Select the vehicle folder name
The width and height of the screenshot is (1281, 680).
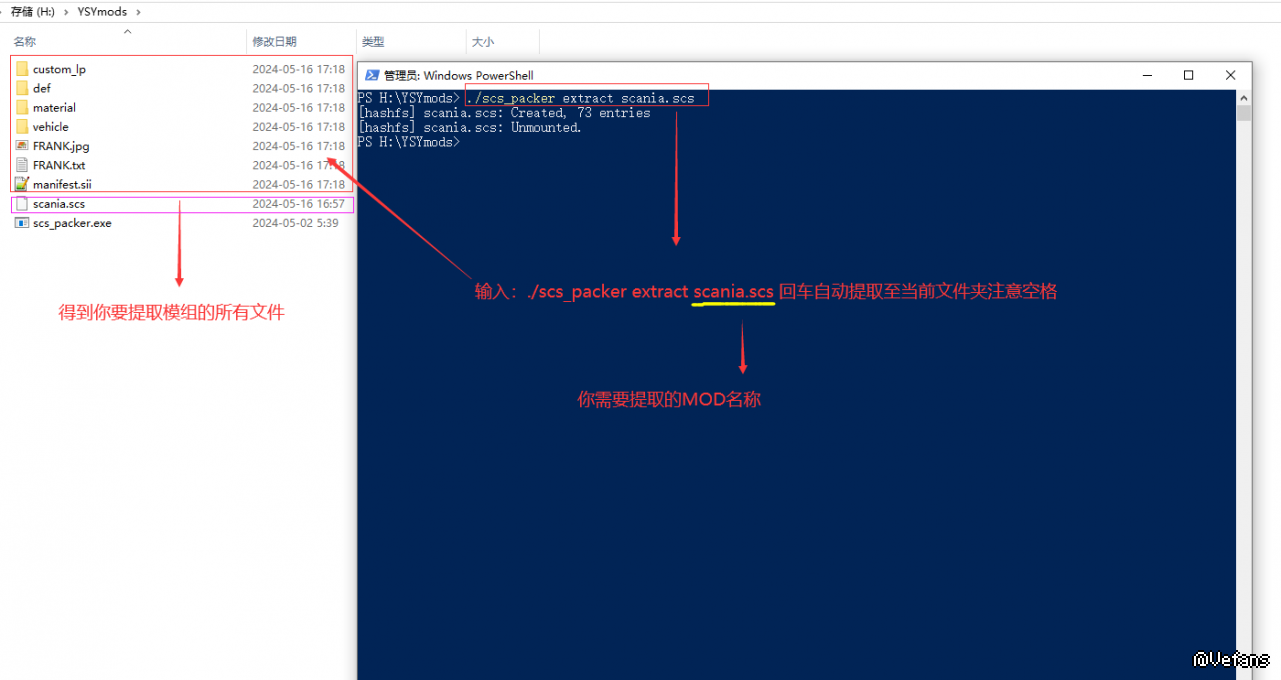click(x=51, y=127)
